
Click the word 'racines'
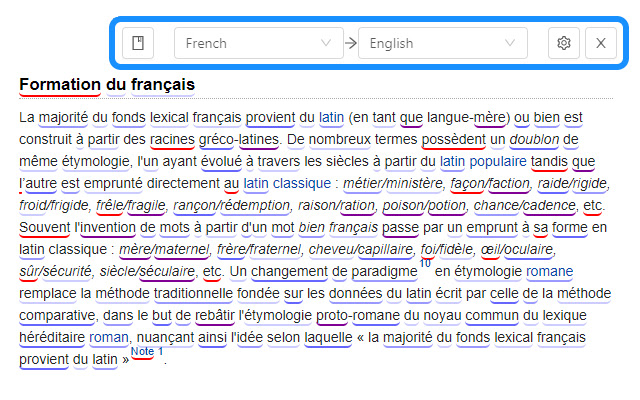coord(172,140)
